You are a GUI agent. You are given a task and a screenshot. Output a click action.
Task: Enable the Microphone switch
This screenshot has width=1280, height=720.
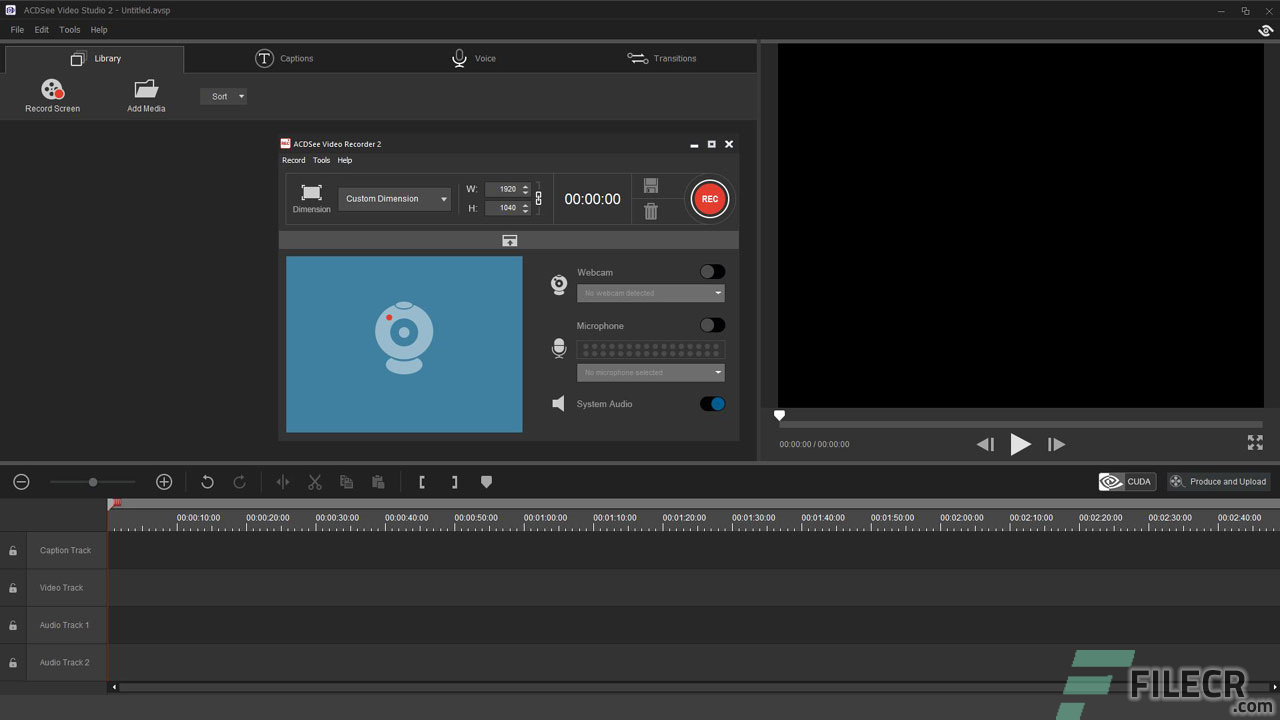pyautogui.click(x=712, y=325)
